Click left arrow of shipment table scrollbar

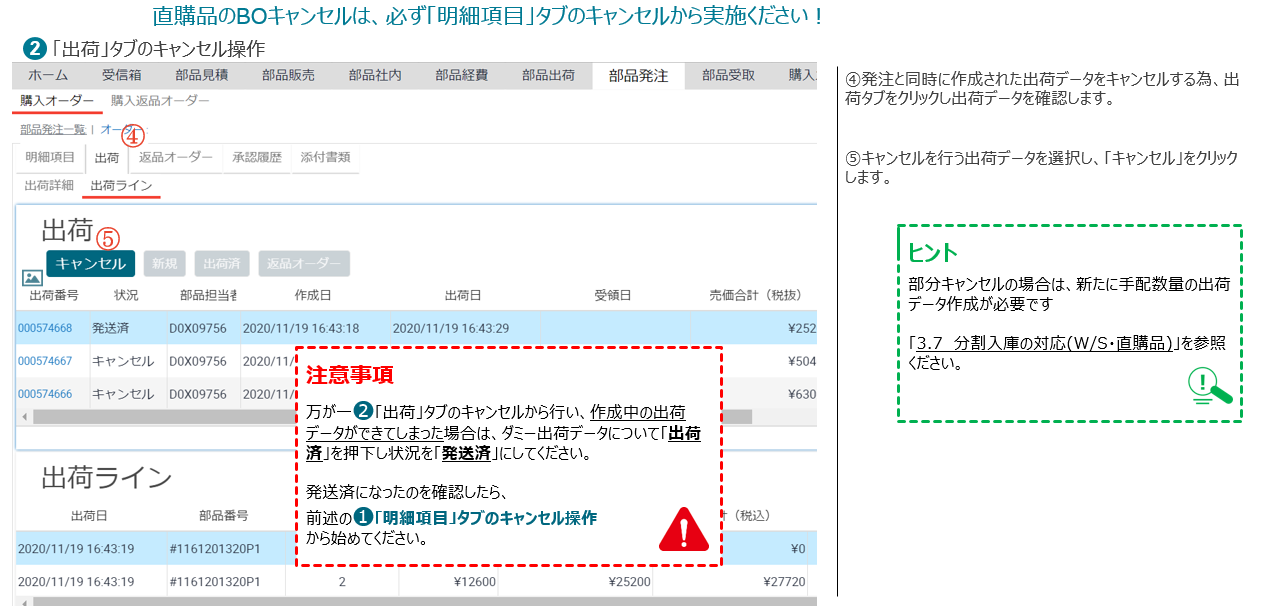pos(22,415)
